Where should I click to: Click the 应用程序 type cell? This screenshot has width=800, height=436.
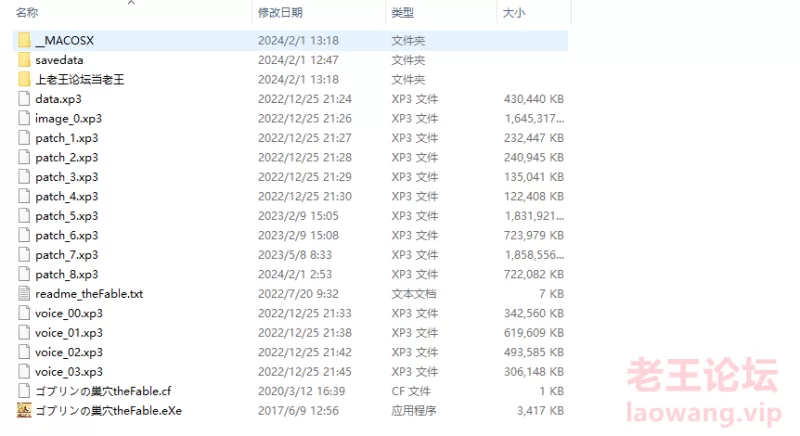414,410
